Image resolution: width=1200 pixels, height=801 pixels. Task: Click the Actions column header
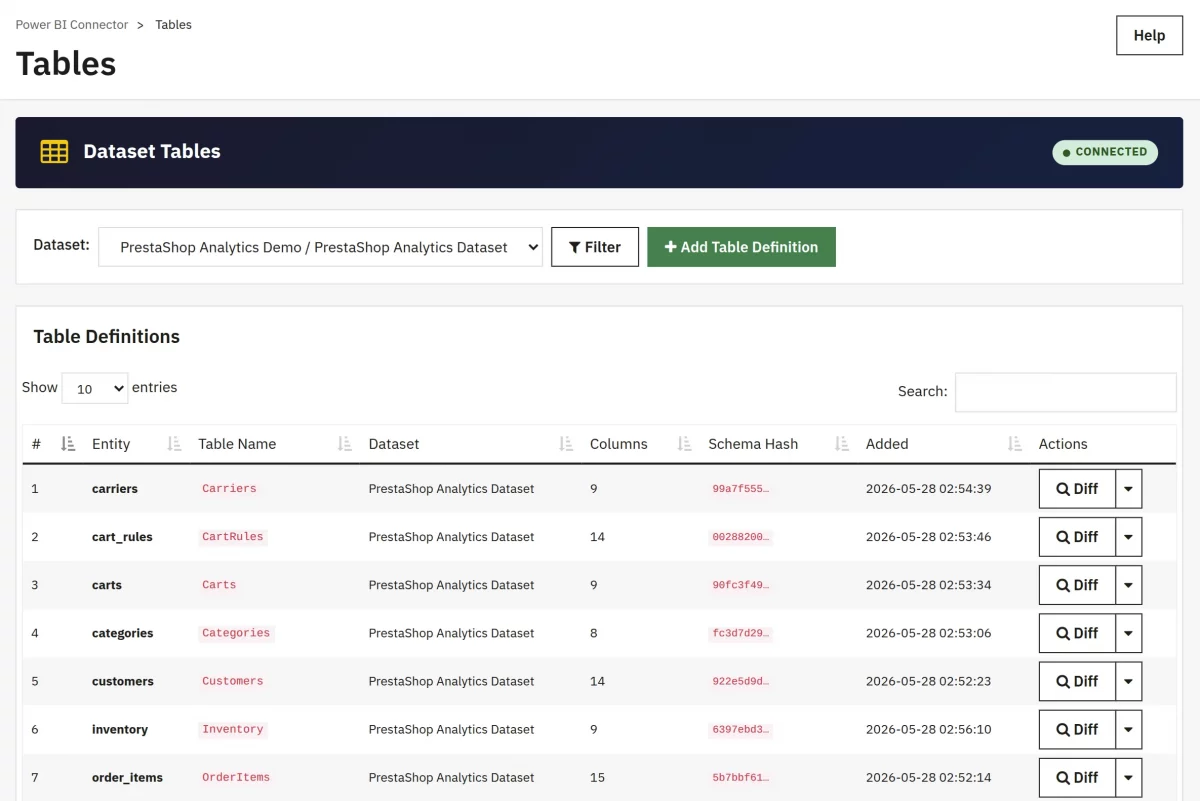(x=1063, y=444)
